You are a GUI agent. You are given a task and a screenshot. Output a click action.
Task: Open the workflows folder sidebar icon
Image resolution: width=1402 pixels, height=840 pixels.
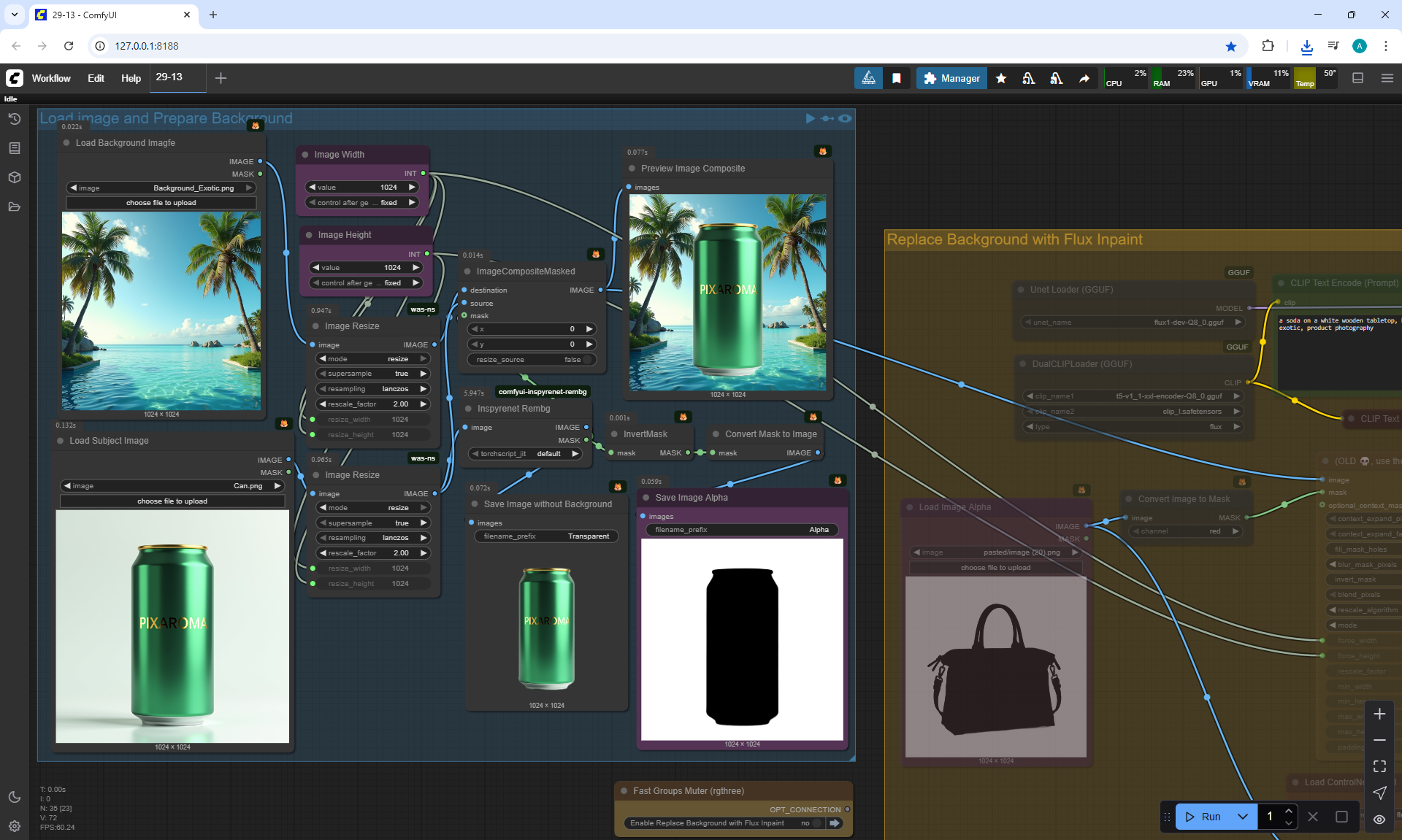pyautogui.click(x=15, y=207)
